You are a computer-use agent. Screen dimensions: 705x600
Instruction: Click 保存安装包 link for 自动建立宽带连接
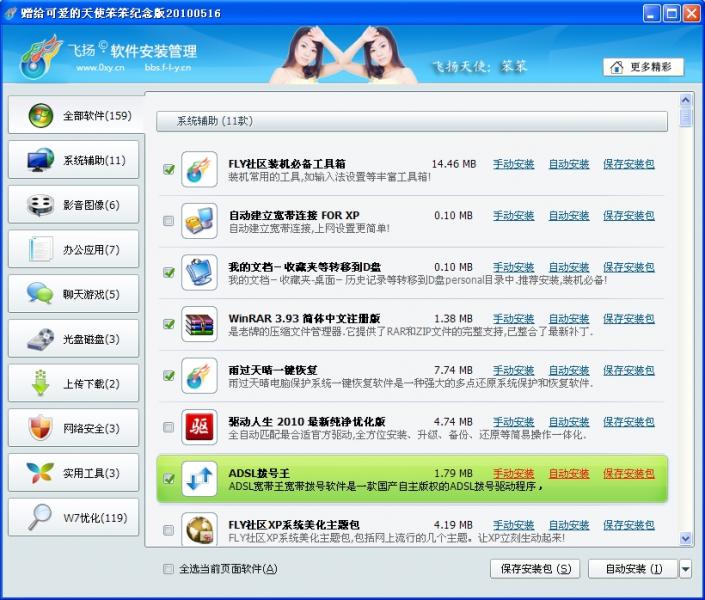tap(629, 216)
